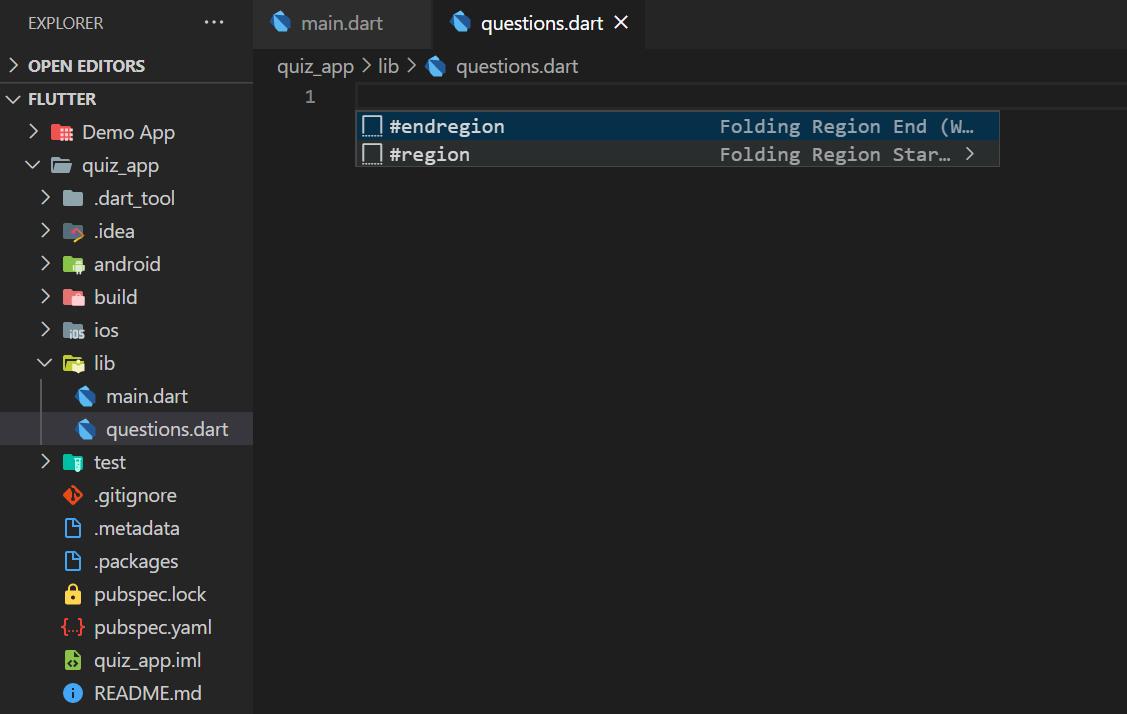Close the questions.dart tab

[x=621, y=23]
